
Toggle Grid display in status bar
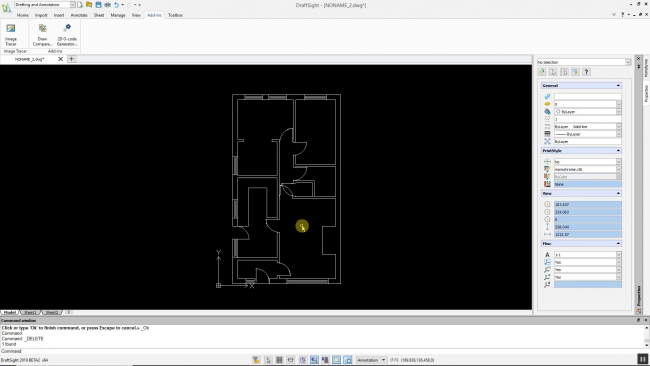tap(279, 360)
